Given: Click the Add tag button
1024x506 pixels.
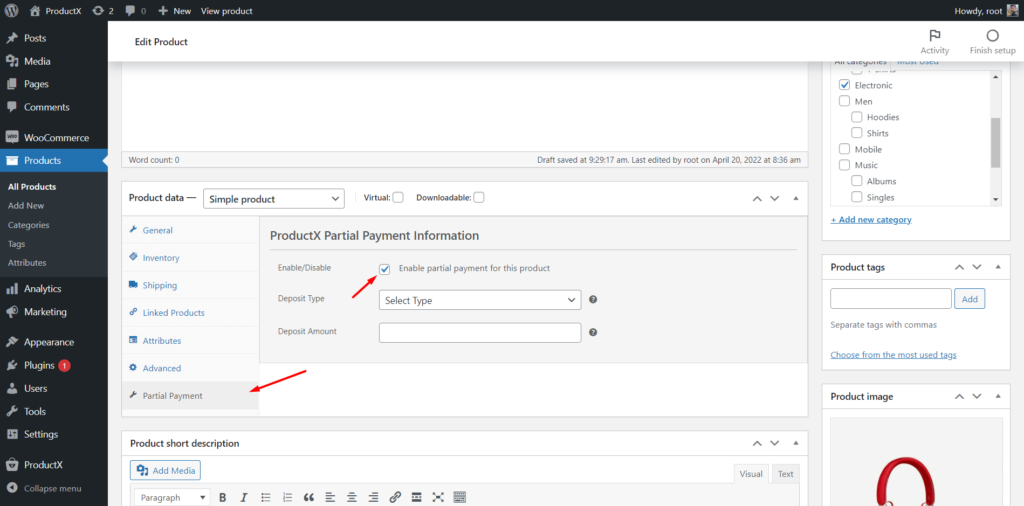Looking at the screenshot, I should 970,299.
